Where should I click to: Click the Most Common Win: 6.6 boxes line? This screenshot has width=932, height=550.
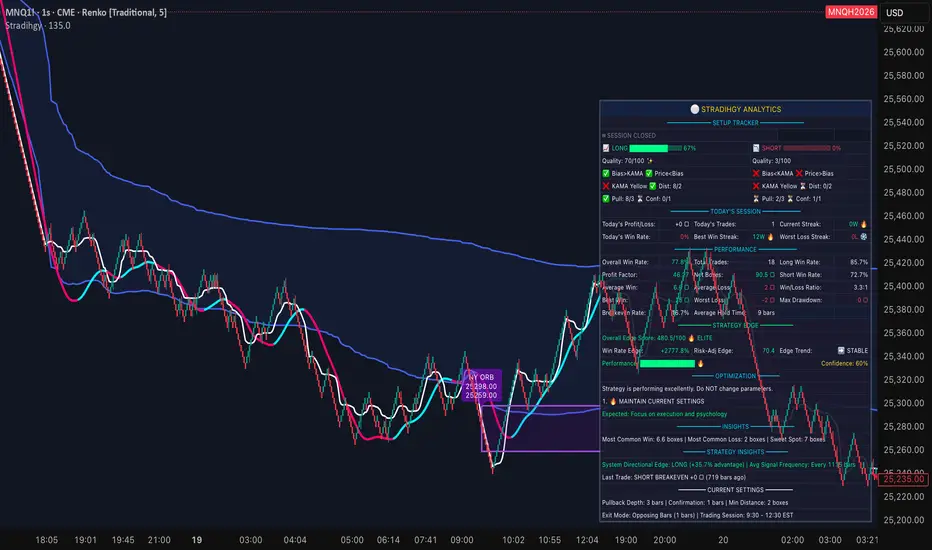pos(713,439)
